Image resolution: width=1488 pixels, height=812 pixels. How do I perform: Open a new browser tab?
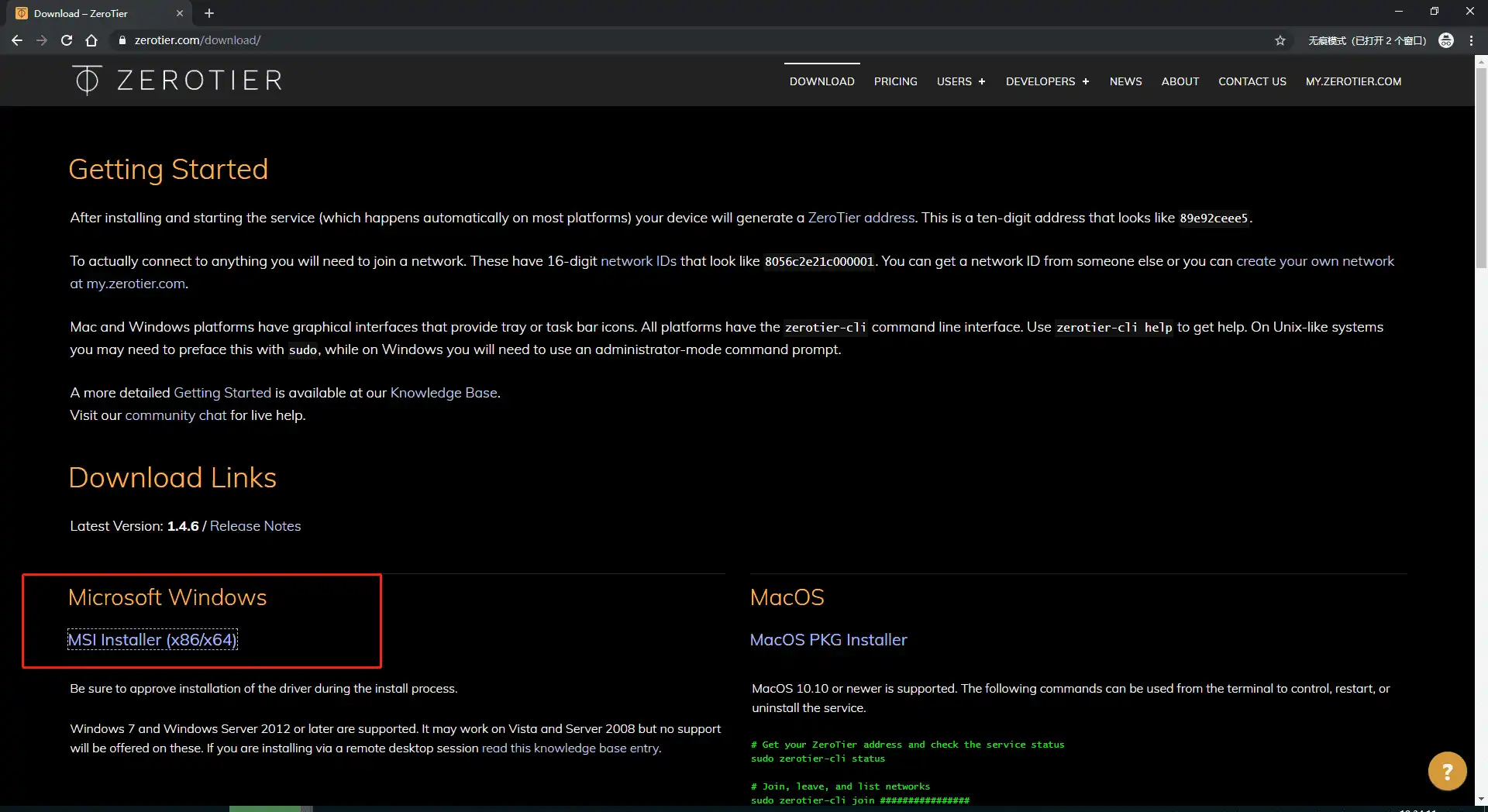coord(209,13)
